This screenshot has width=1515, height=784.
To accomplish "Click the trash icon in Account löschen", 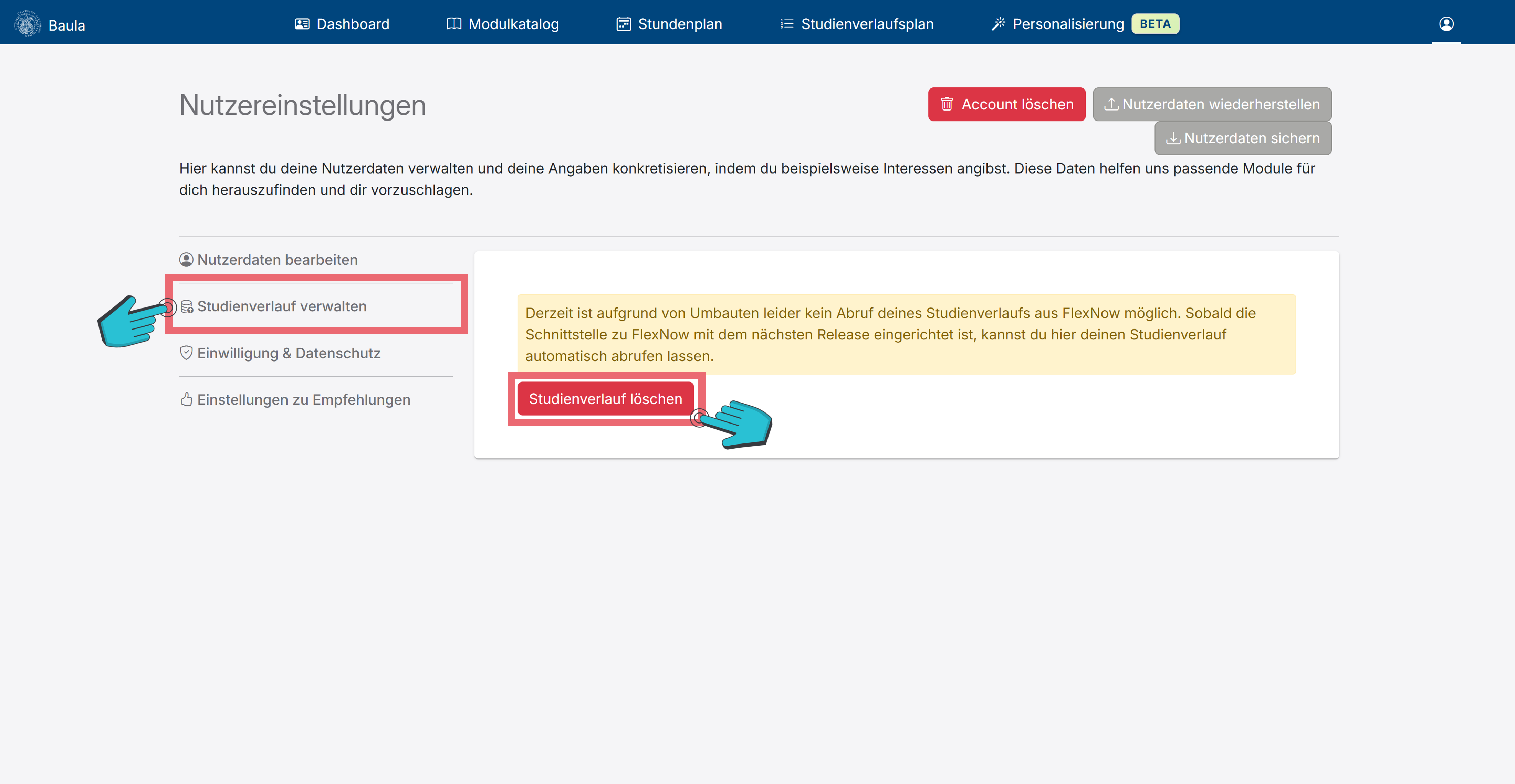I will tap(946, 104).
